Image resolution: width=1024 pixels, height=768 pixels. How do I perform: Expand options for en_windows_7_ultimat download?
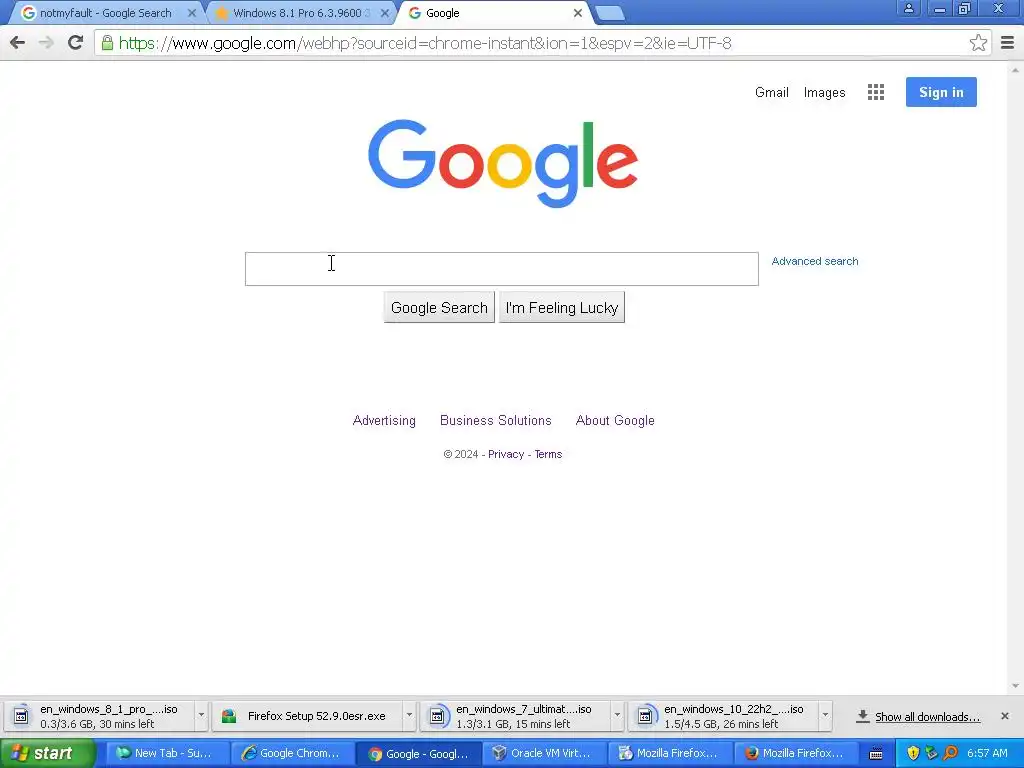[x=617, y=716]
